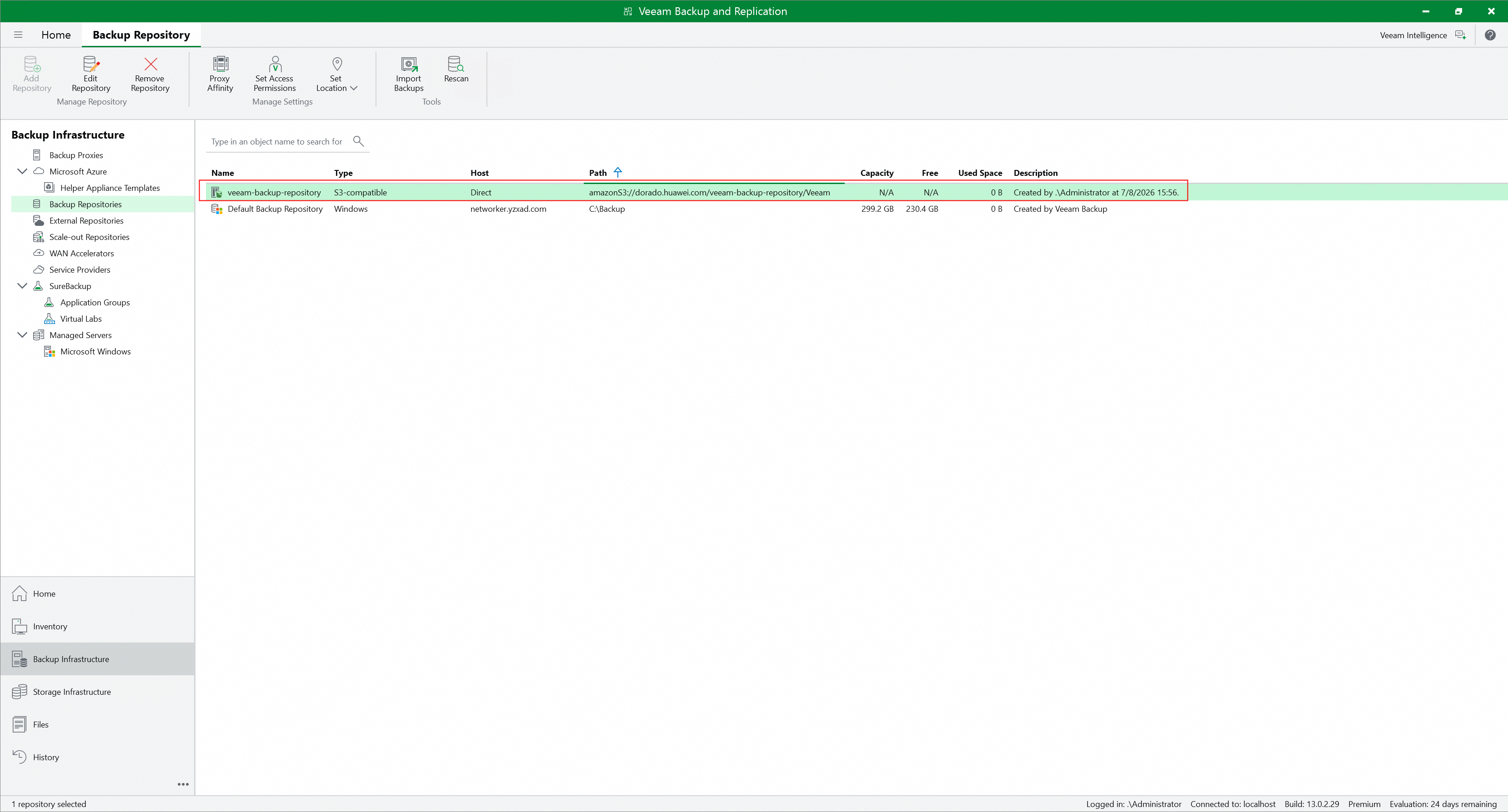Click the Build 13.0.2.29 status text
This screenshot has height=812, width=1508.
tap(1311, 804)
